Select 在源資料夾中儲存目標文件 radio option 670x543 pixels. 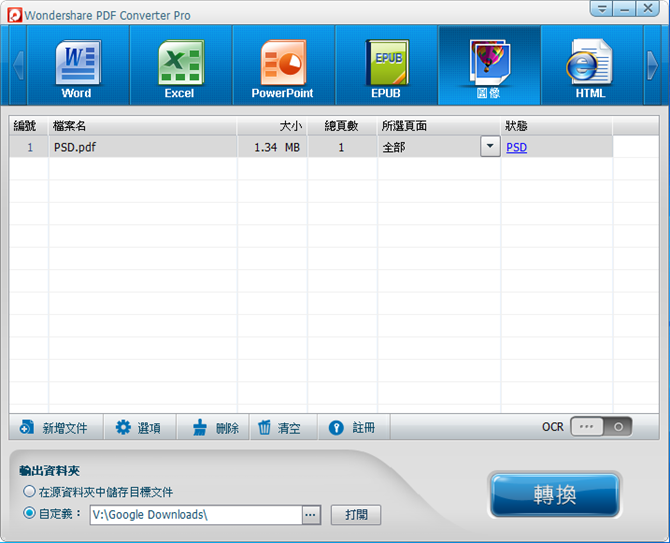point(29,491)
